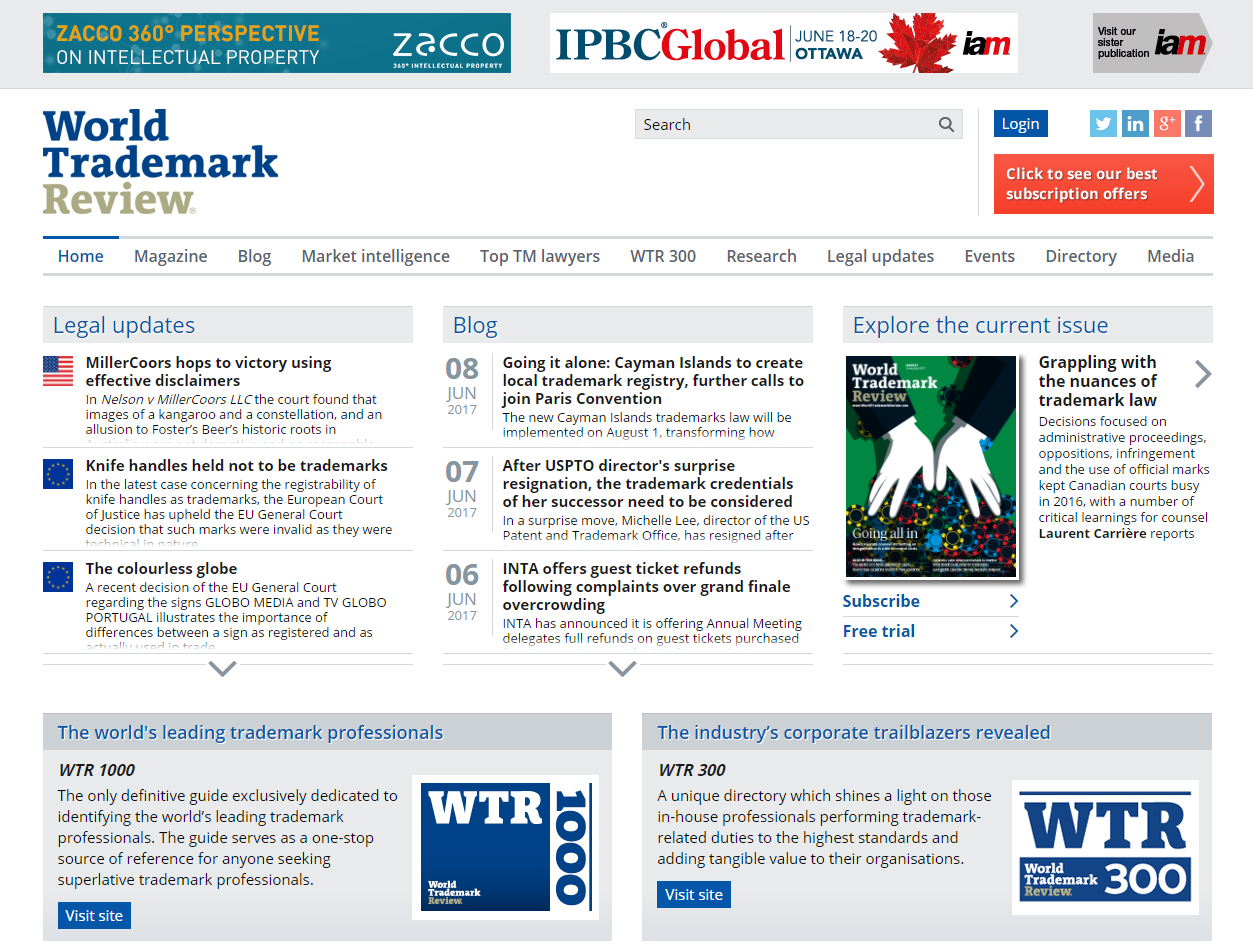Click the Login button
Image resolution: width=1253 pixels, height=952 pixels.
[x=1021, y=124]
